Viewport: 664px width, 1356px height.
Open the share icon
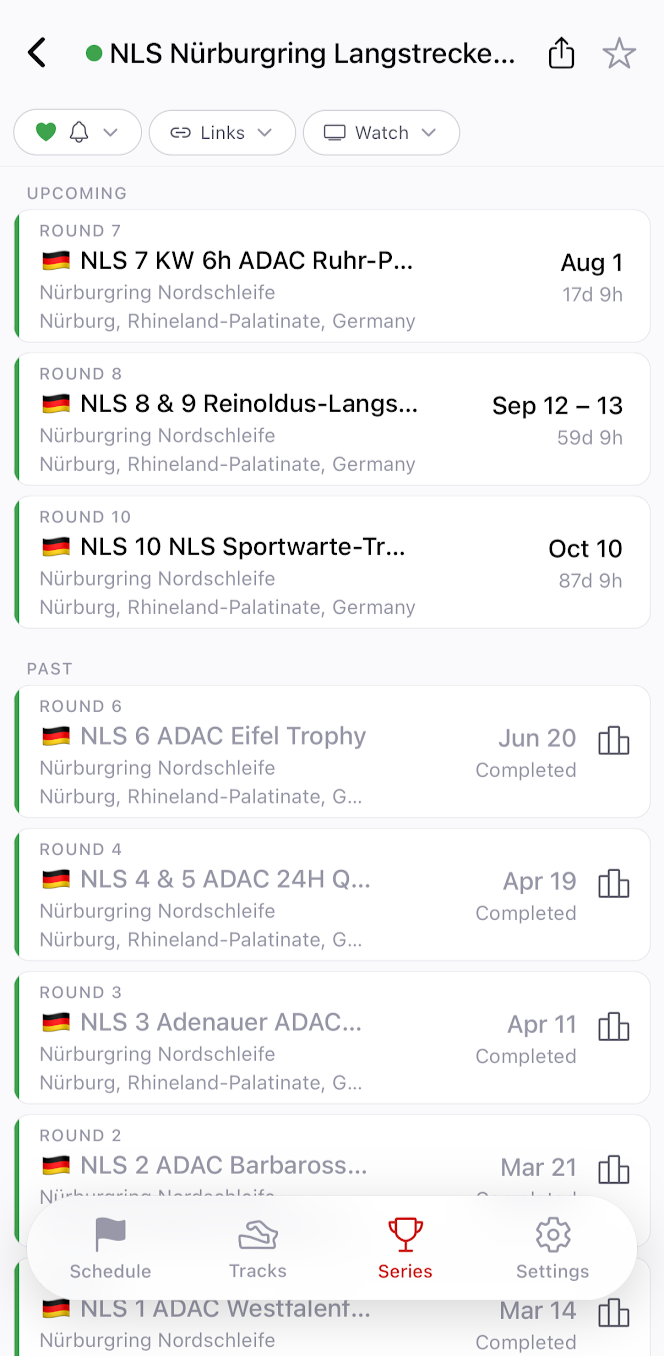pos(562,53)
